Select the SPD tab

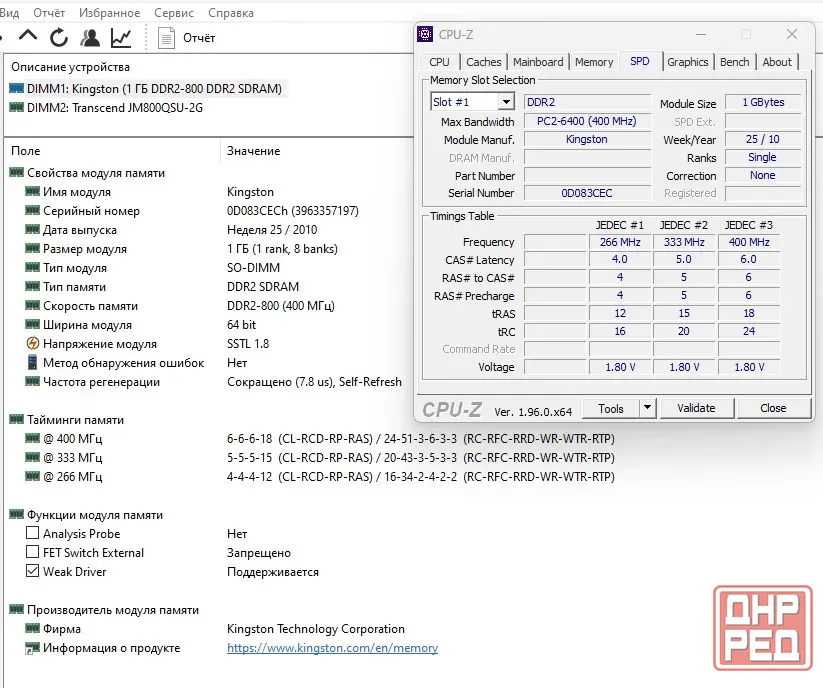(x=640, y=61)
